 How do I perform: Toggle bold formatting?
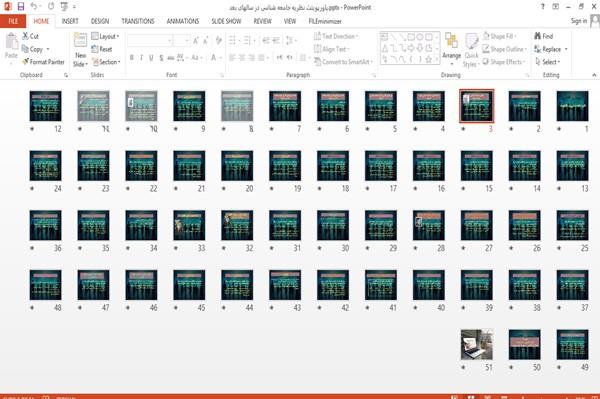pos(132,58)
